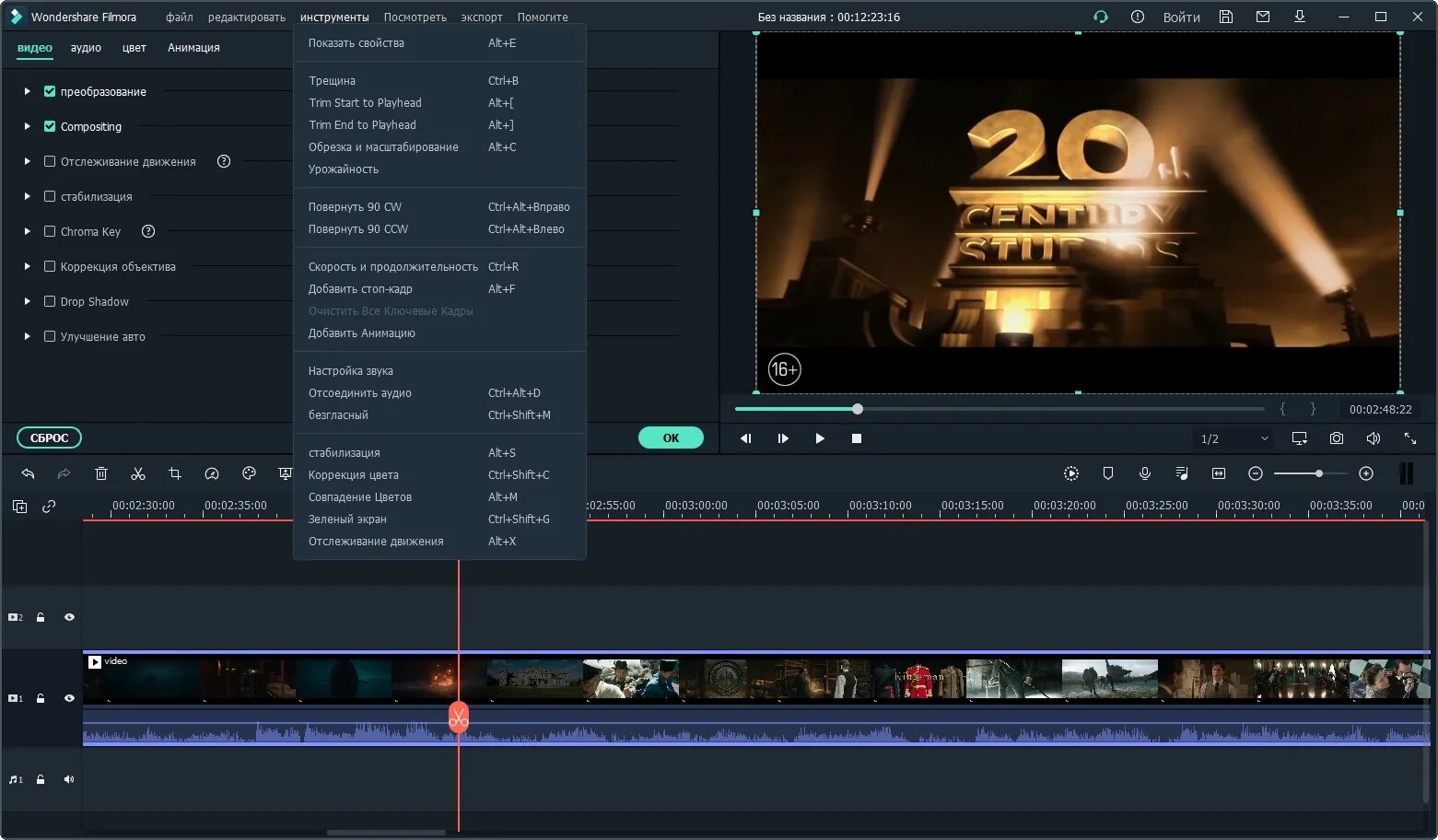Enable Коррекция объектива checkbox
This screenshot has height=840, width=1438.
click(x=50, y=266)
